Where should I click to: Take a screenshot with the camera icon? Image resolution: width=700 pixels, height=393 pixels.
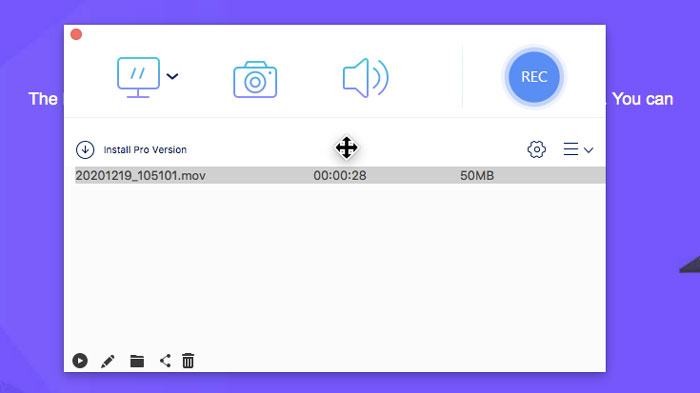coord(255,79)
